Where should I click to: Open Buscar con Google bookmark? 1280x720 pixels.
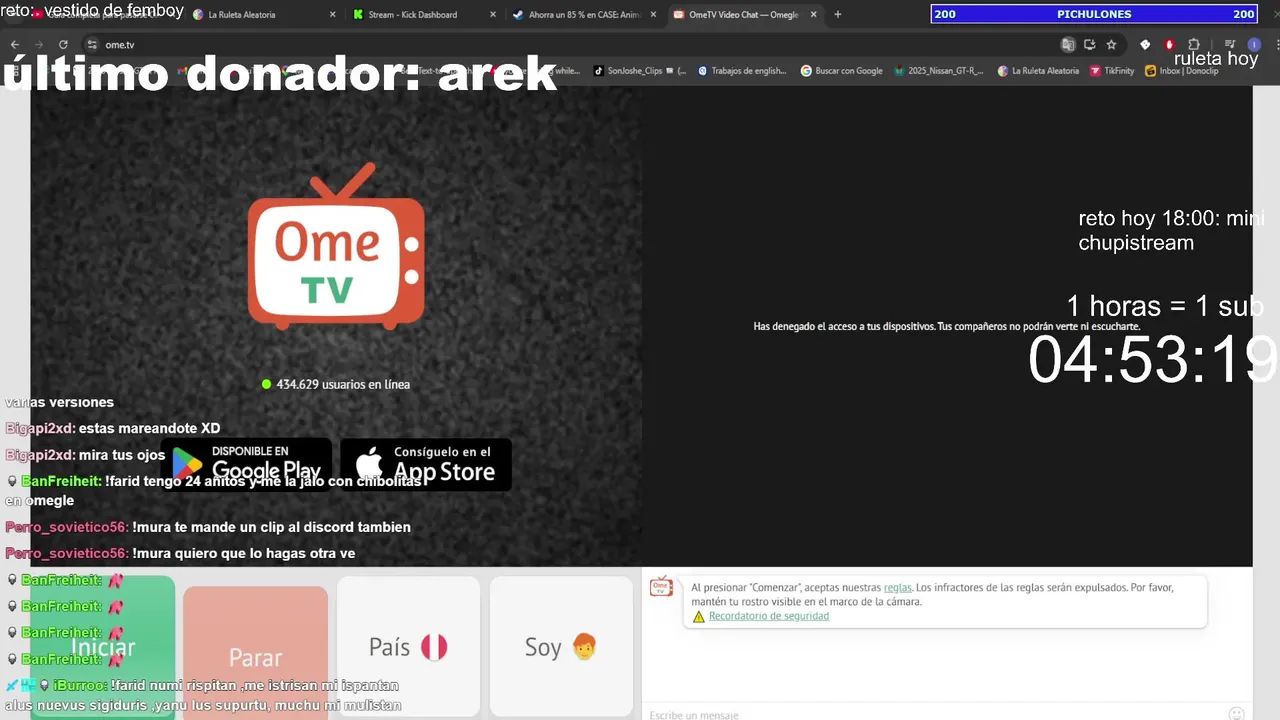tap(841, 71)
